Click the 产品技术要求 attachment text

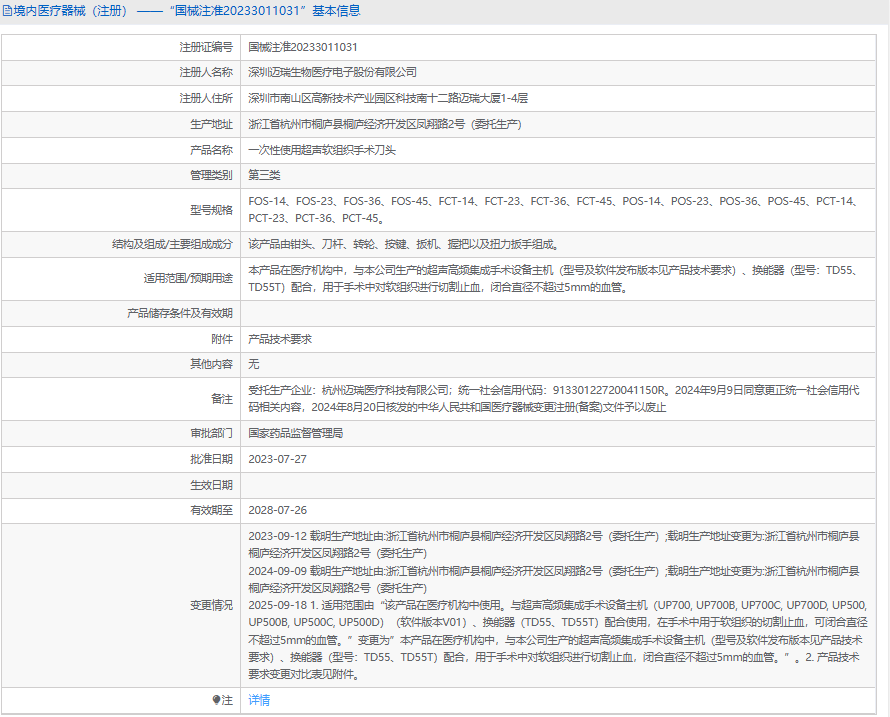point(280,339)
